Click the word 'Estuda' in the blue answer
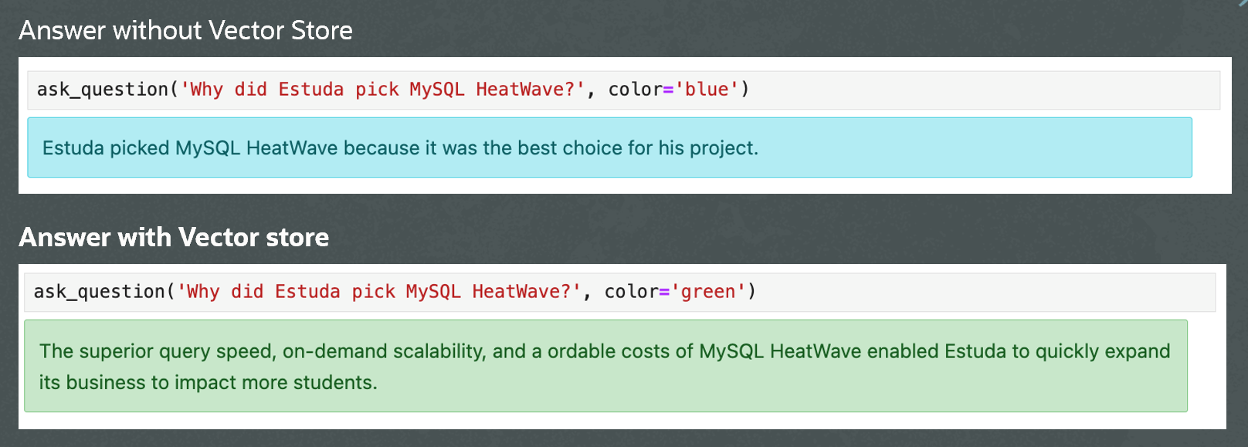The image size is (1248, 448). 73,148
